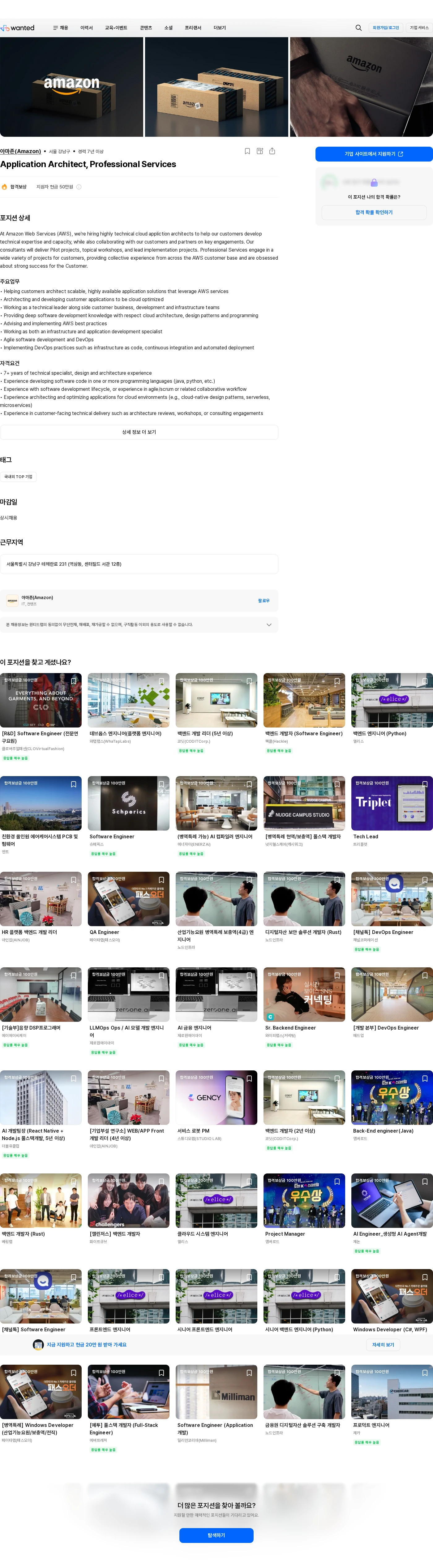Viewport: 433px width, 1568px height.
Task: Follow Amazon with the 팔로우 button
Action: click(x=264, y=601)
